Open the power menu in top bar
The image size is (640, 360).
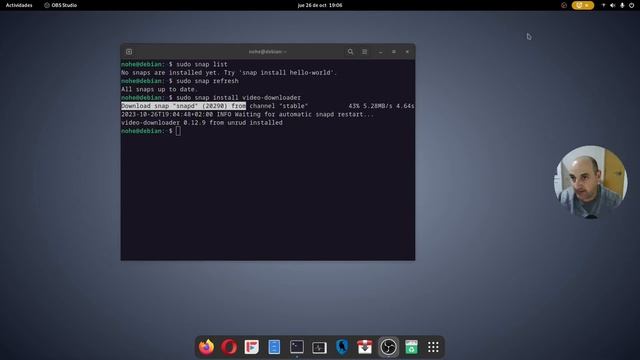[631, 5]
